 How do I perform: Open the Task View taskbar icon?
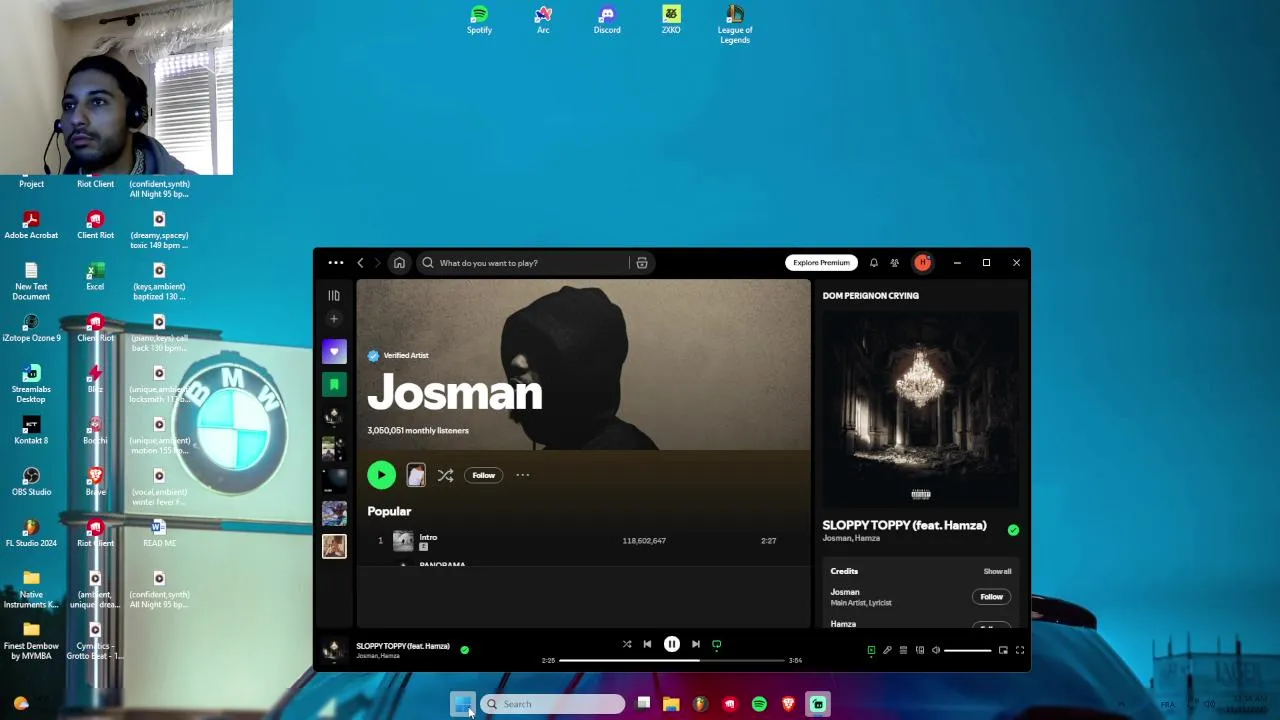coord(643,704)
